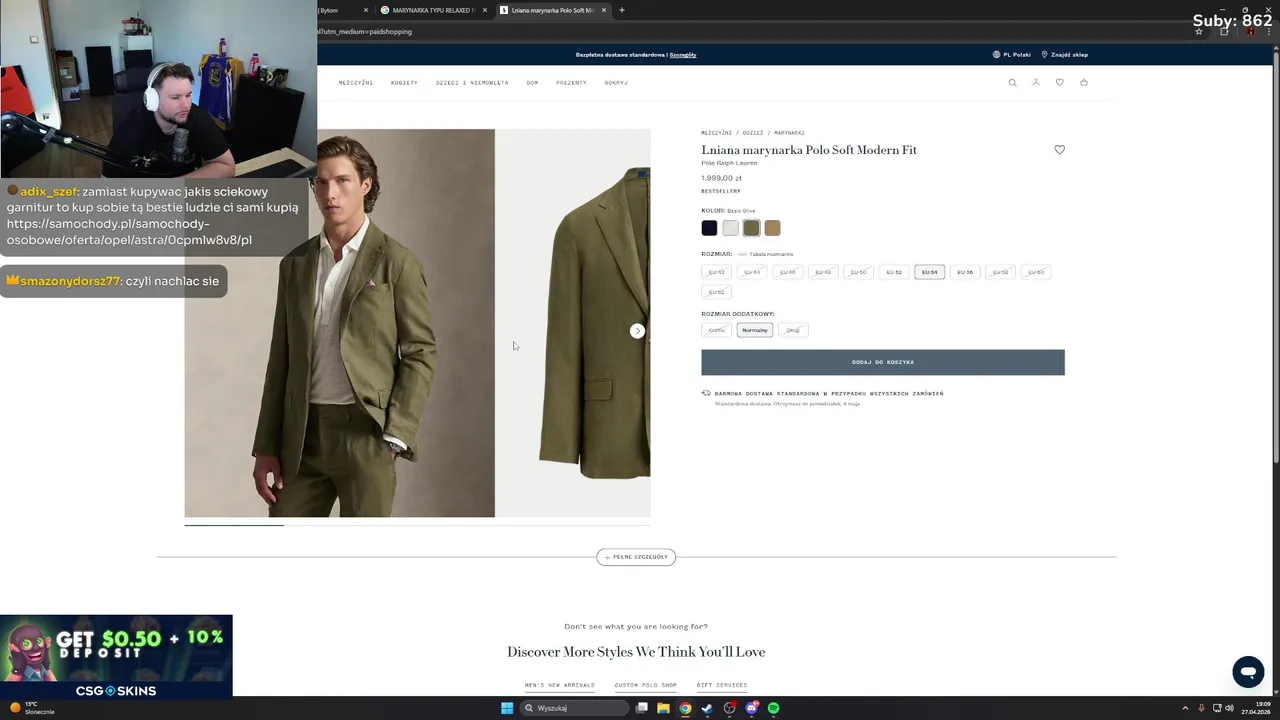Open the shopping bag icon
Screen dimensions: 1280x720
coord(1084,82)
